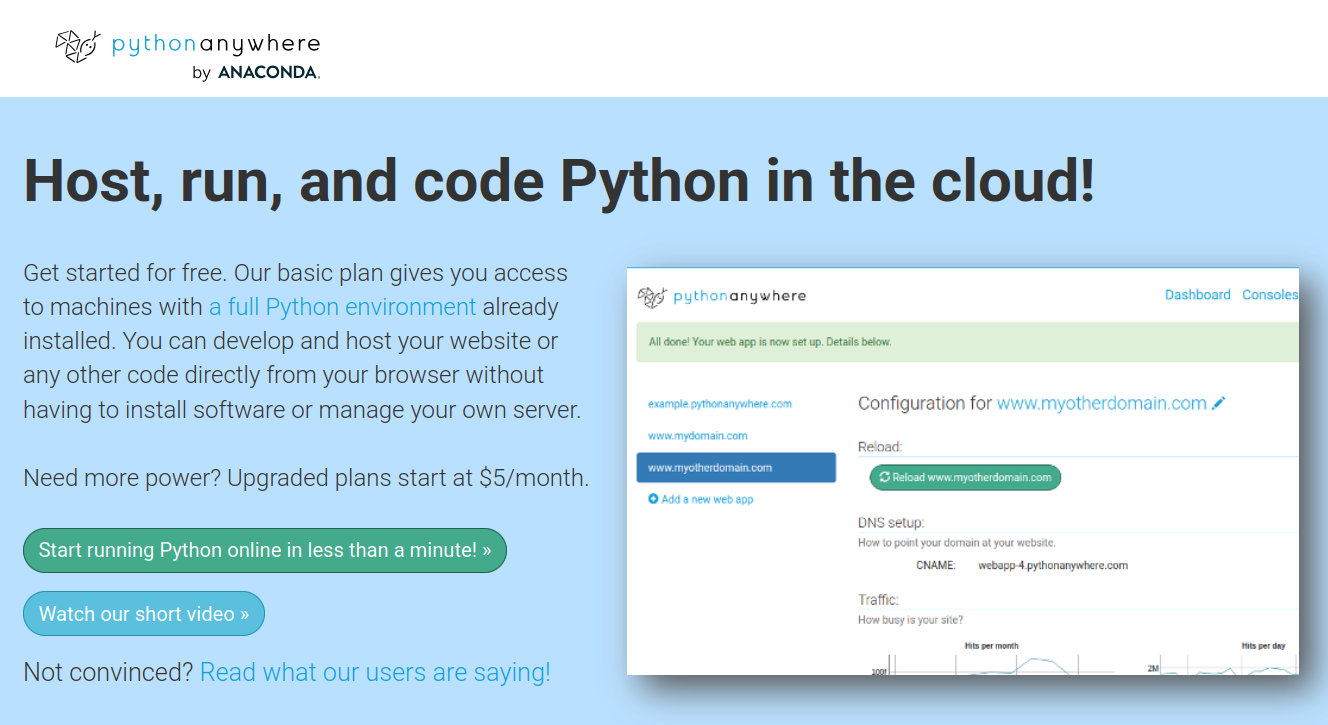This screenshot has height=725, width=1328.
Task: Click the Add a new web app link
Action: click(x=705, y=498)
